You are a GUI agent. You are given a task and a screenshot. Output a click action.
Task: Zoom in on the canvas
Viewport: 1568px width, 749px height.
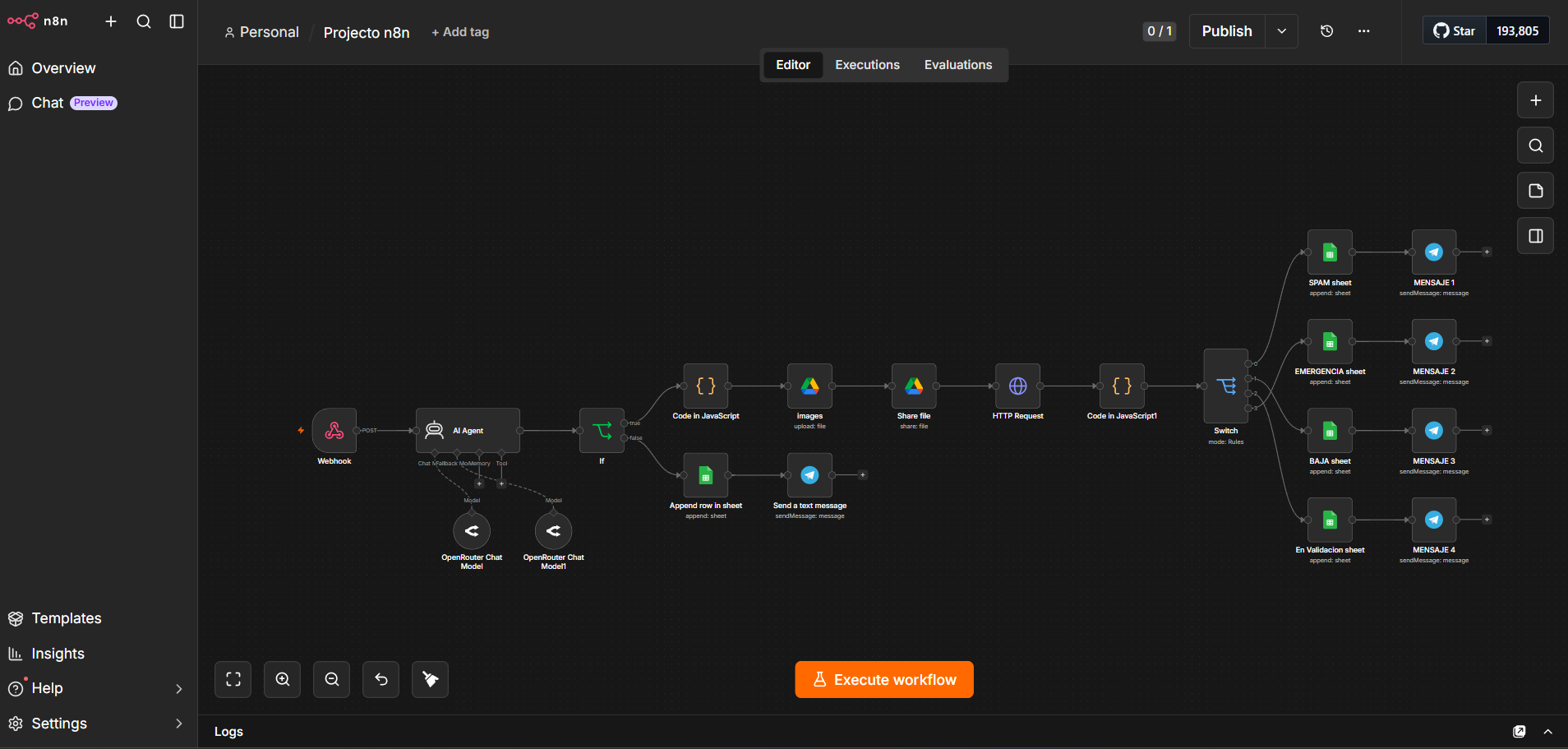click(283, 679)
